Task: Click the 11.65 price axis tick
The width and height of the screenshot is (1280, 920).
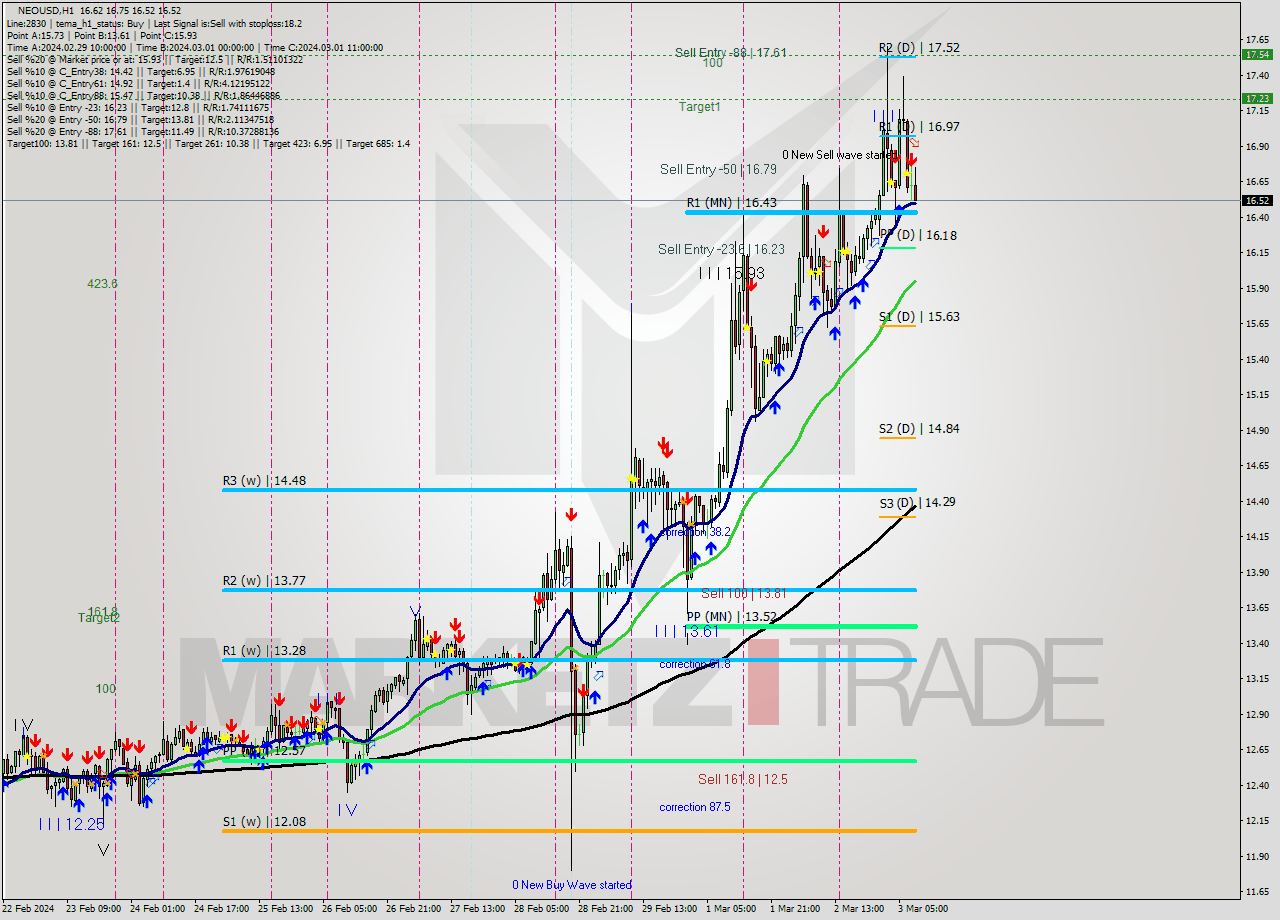Action: coord(1257,891)
